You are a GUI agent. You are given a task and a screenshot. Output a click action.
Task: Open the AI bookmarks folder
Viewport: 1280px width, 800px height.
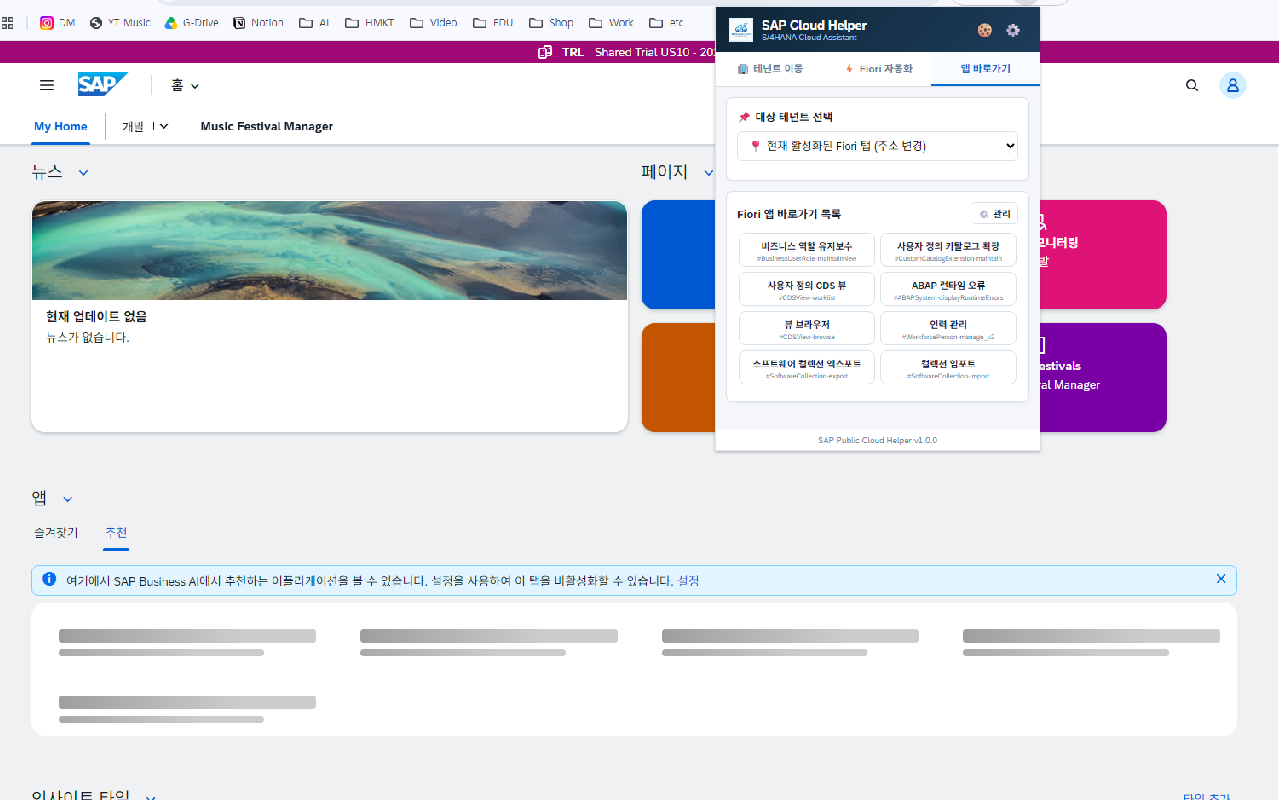coord(313,22)
